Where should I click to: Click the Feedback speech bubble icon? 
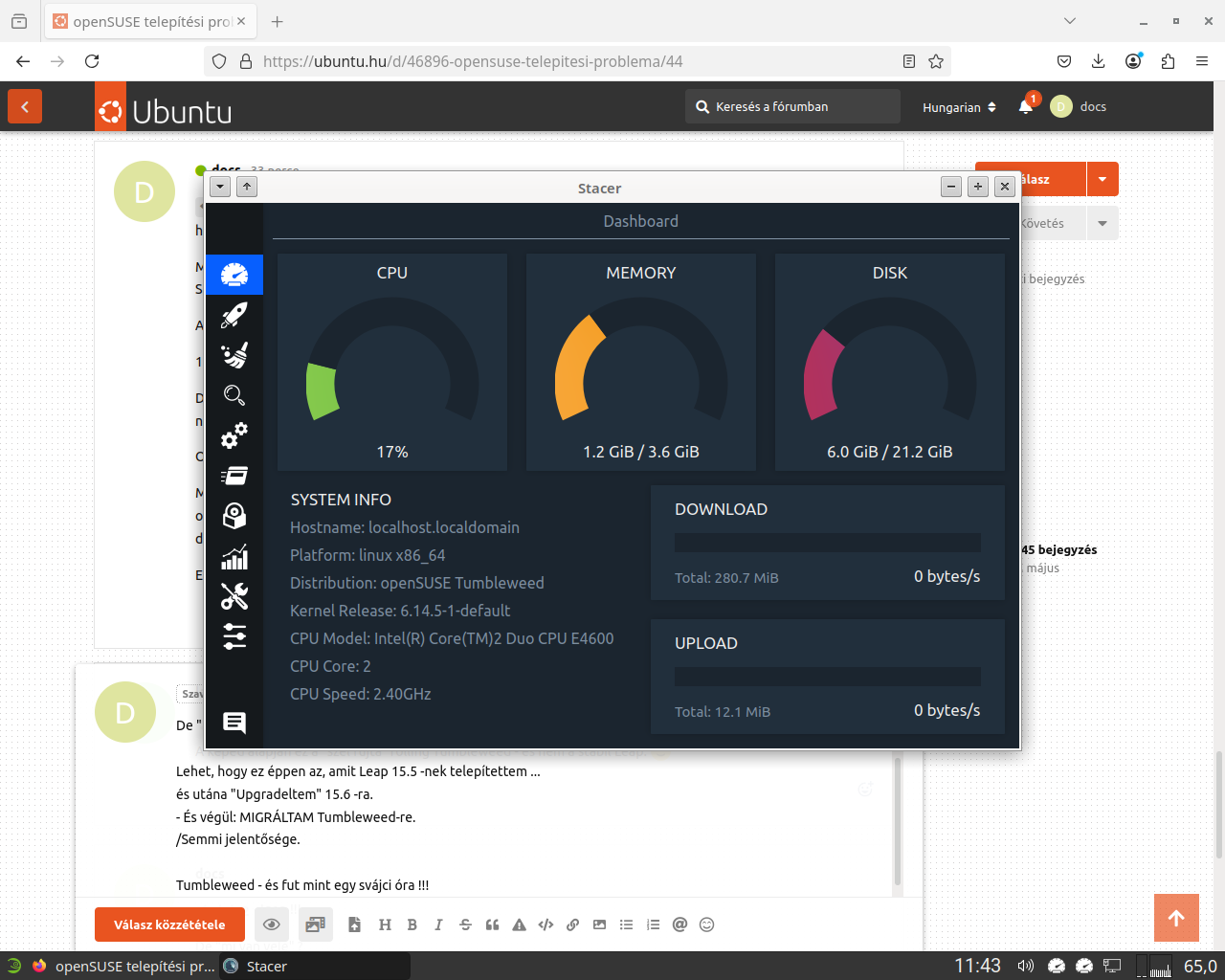[234, 723]
